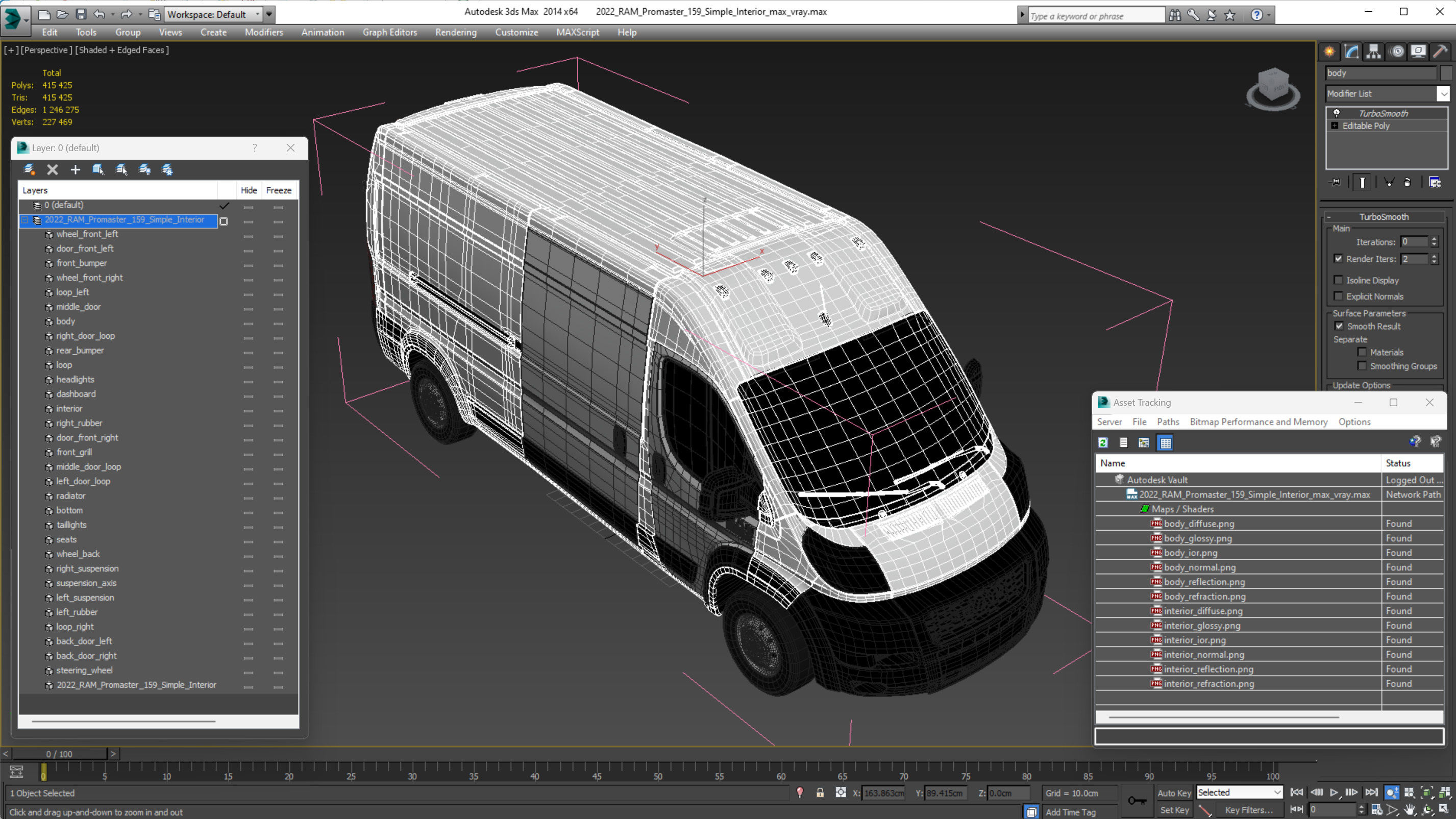
Task: Open the Modifiers menu
Action: tap(263, 32)
